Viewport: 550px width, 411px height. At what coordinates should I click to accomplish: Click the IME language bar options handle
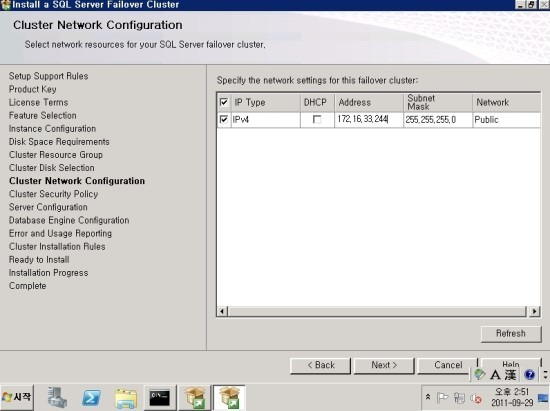pyautogui.click(x=545, y=375)
